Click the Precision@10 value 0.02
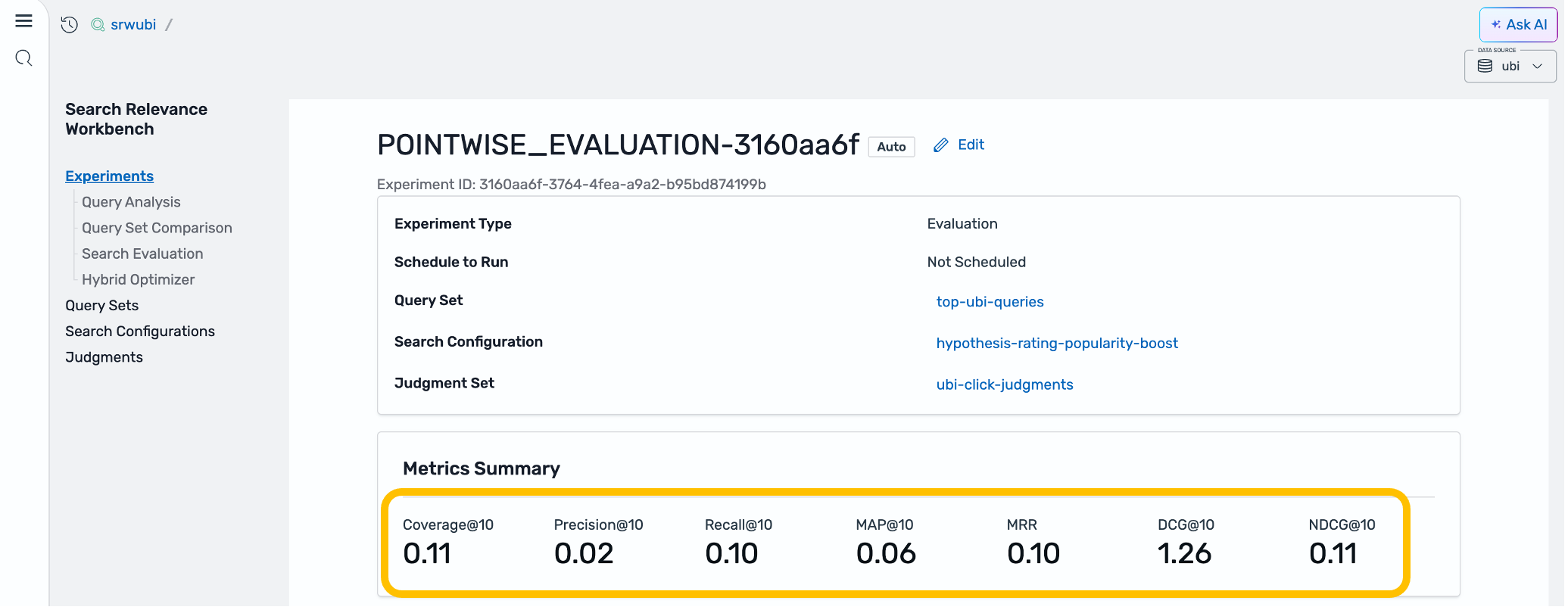Image resolution: width=1568 pixels, height=610 pixels. point(584,554)
